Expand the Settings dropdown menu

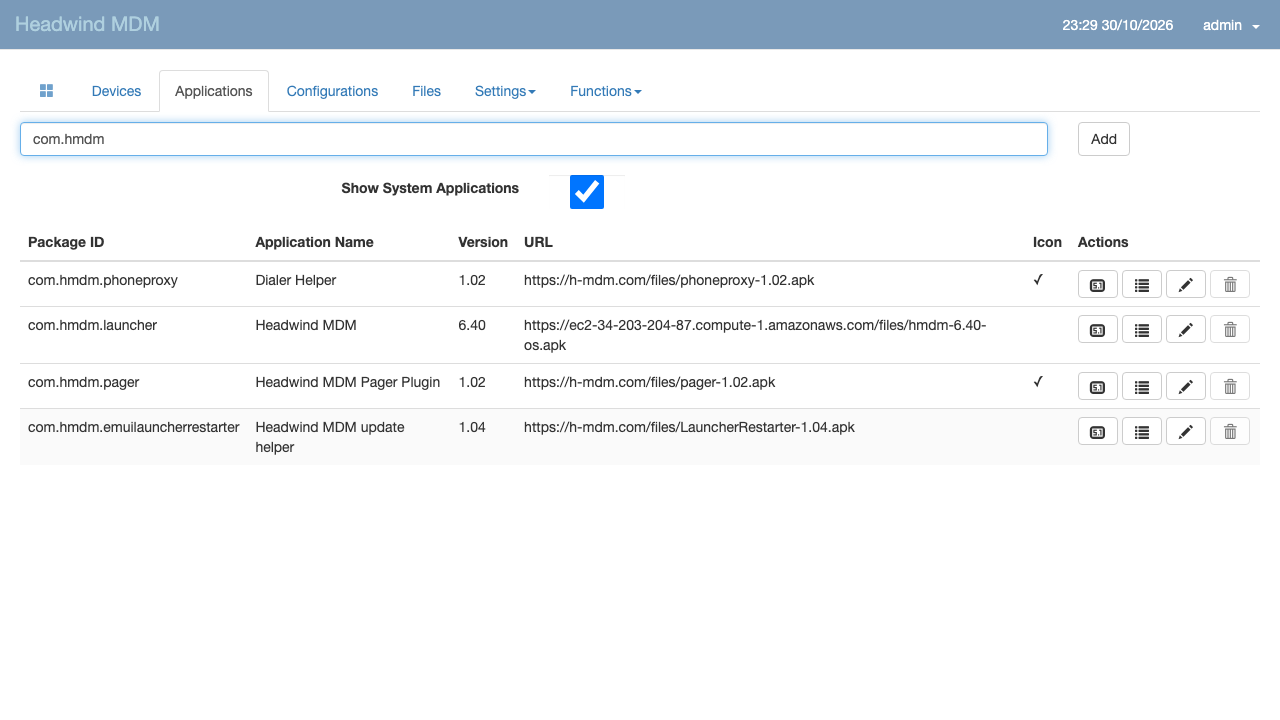tap(505, 91)
